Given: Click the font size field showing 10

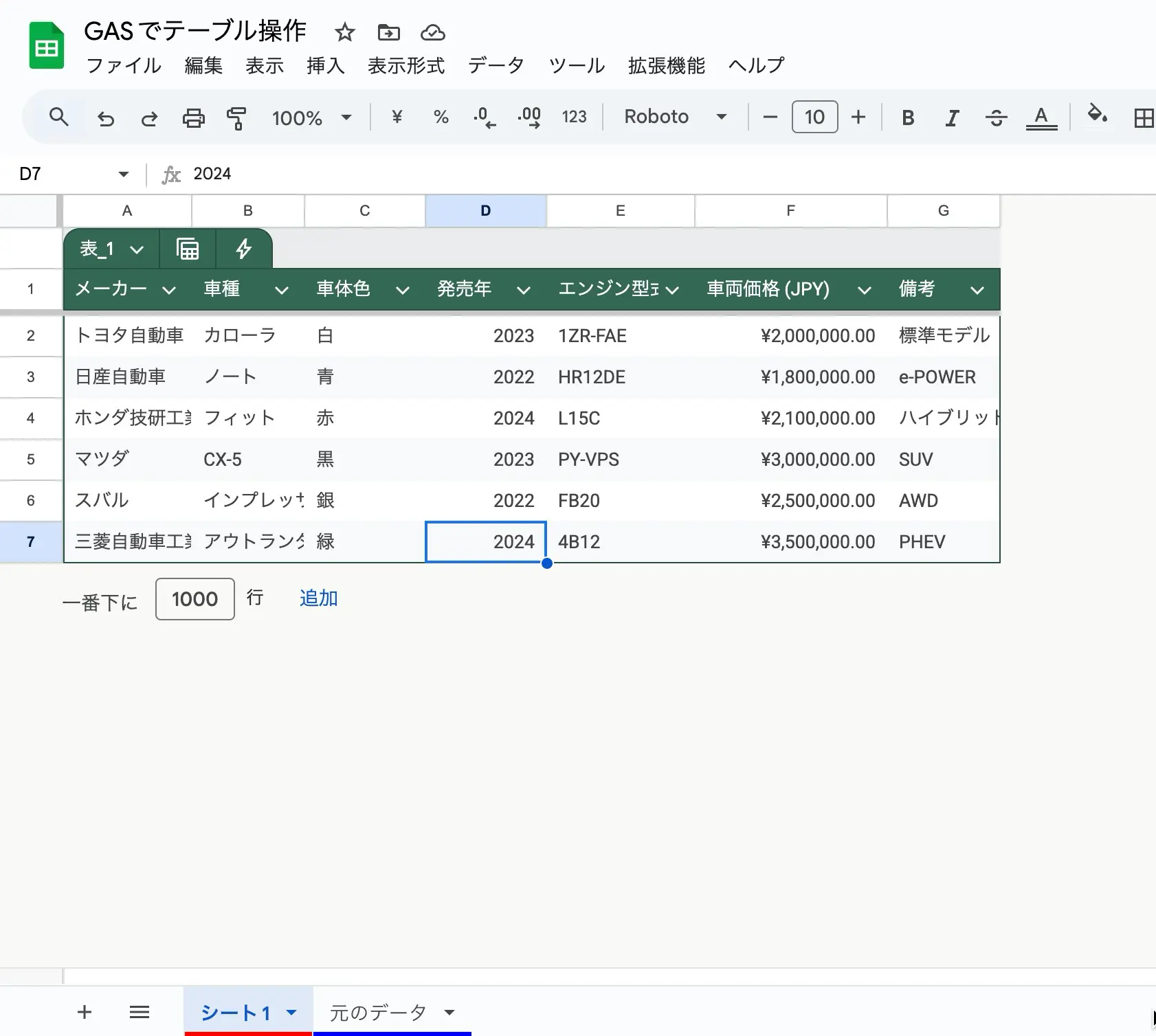Looking at the screenshot, I should click(x=814, y=117).
